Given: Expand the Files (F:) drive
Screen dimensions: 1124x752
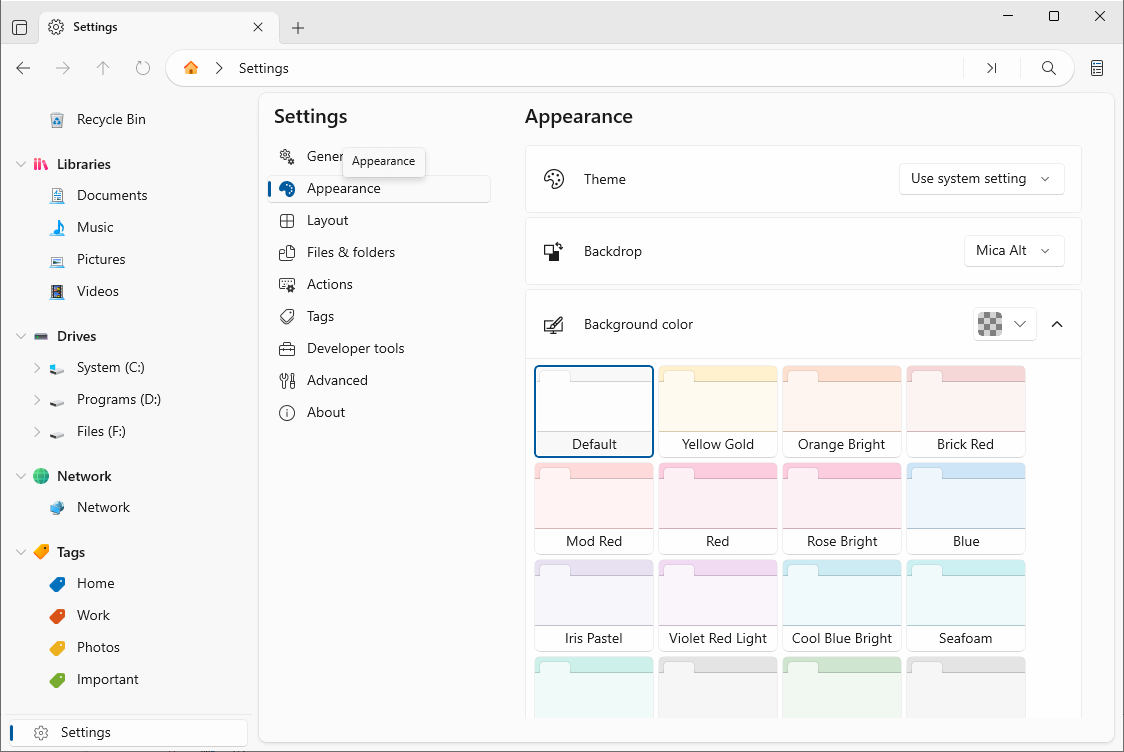Looking at the screenshot, I should click(37, 432).
